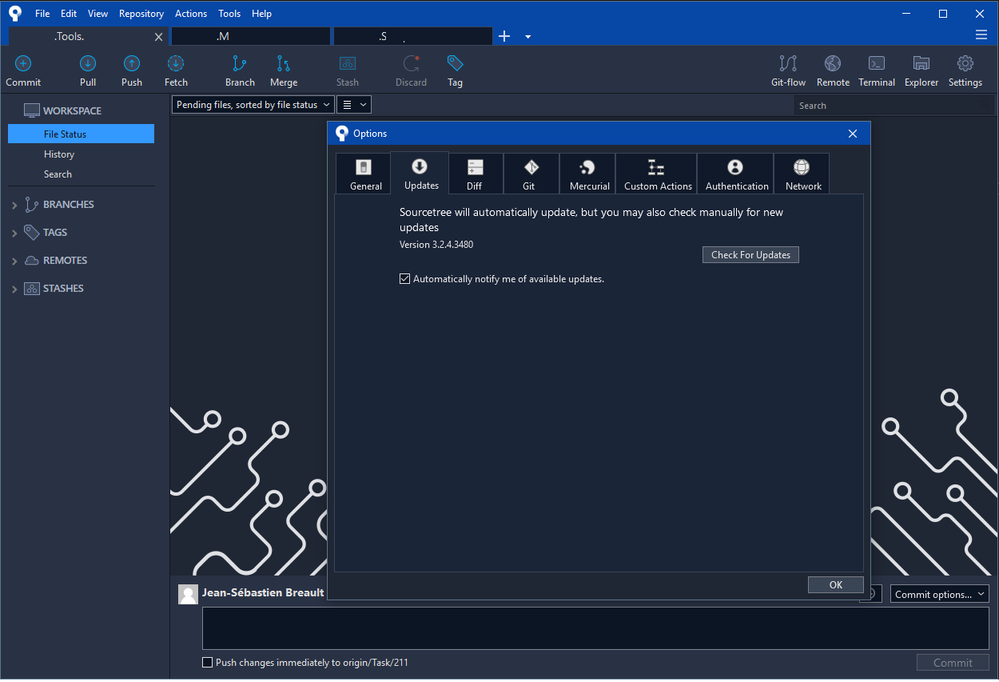This screenshot has height=682, width=999.
Task: Open the pending files sort dropdown
Action: 252,105
